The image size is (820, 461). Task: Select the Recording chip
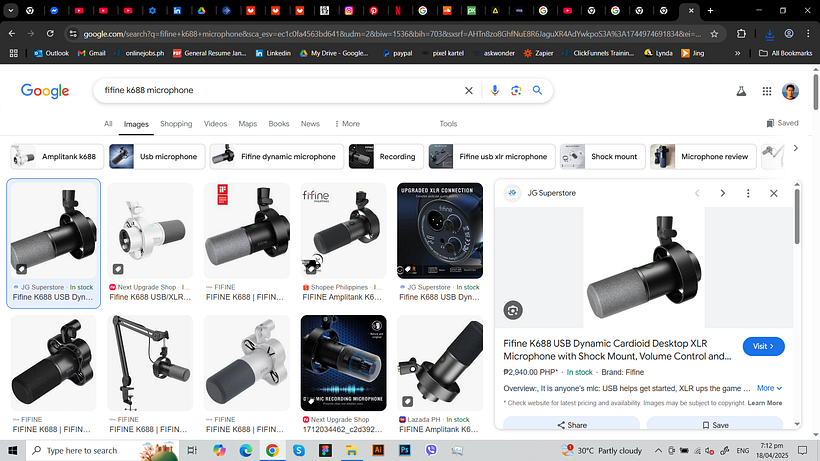pos(386,157)
